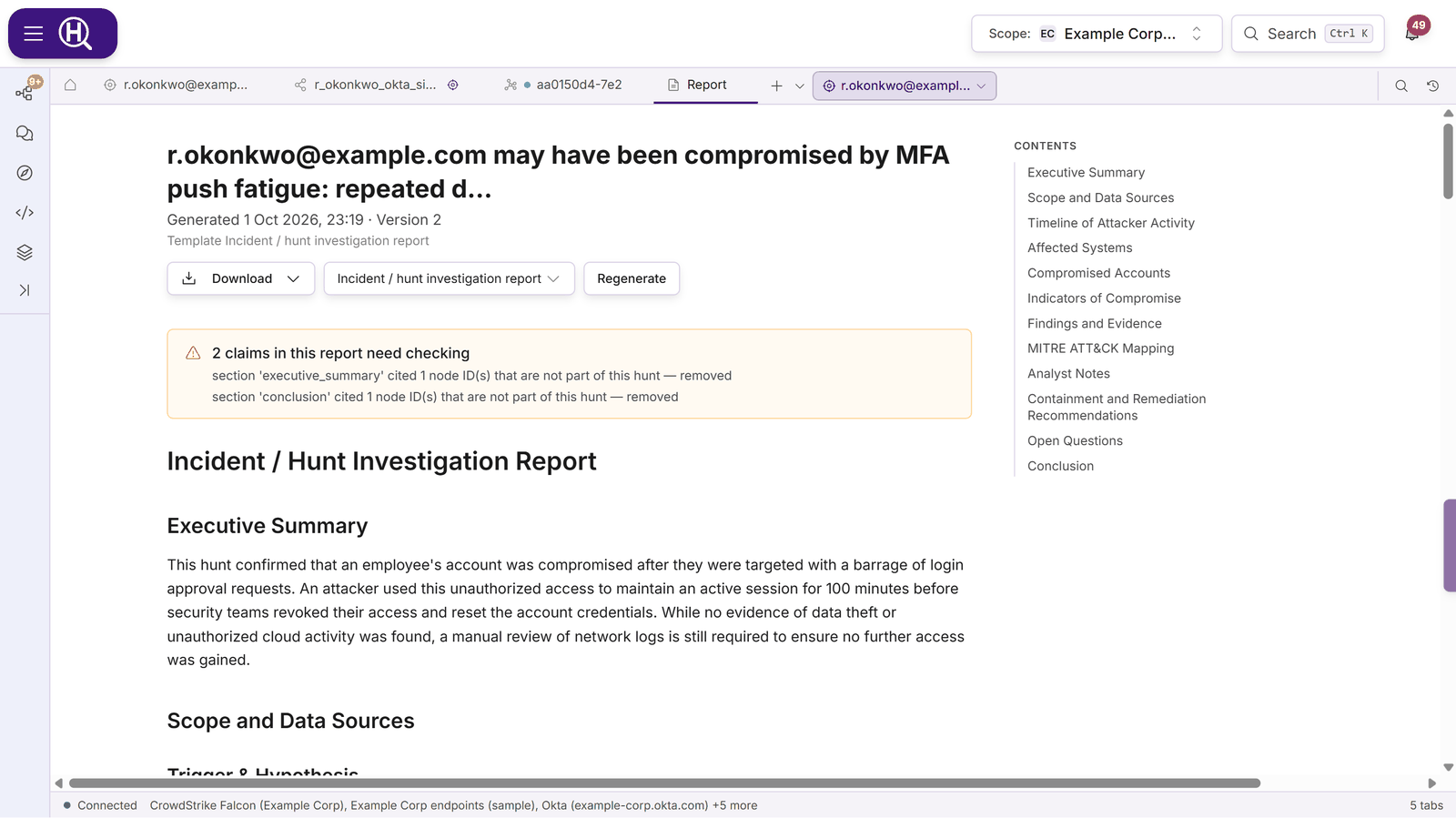1456x818 pixels.
Task: Click the '5 tabs' status bar entry
Action: click(1426, 805)
